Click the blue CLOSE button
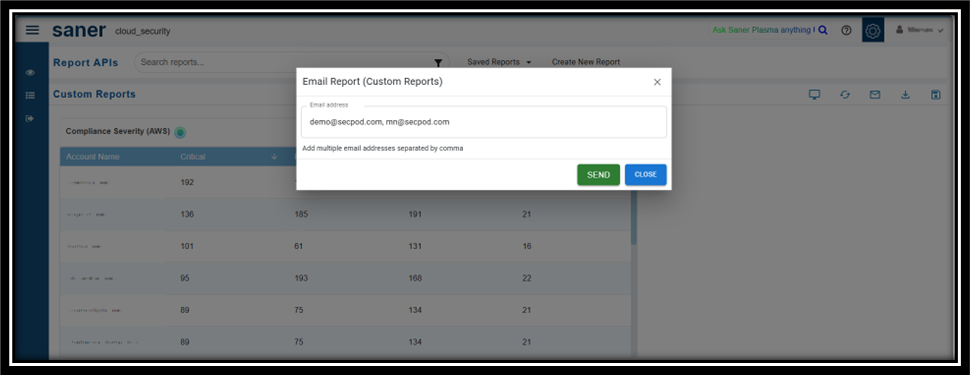The height and width of the screenshot is (375, 970). [645, 175]
